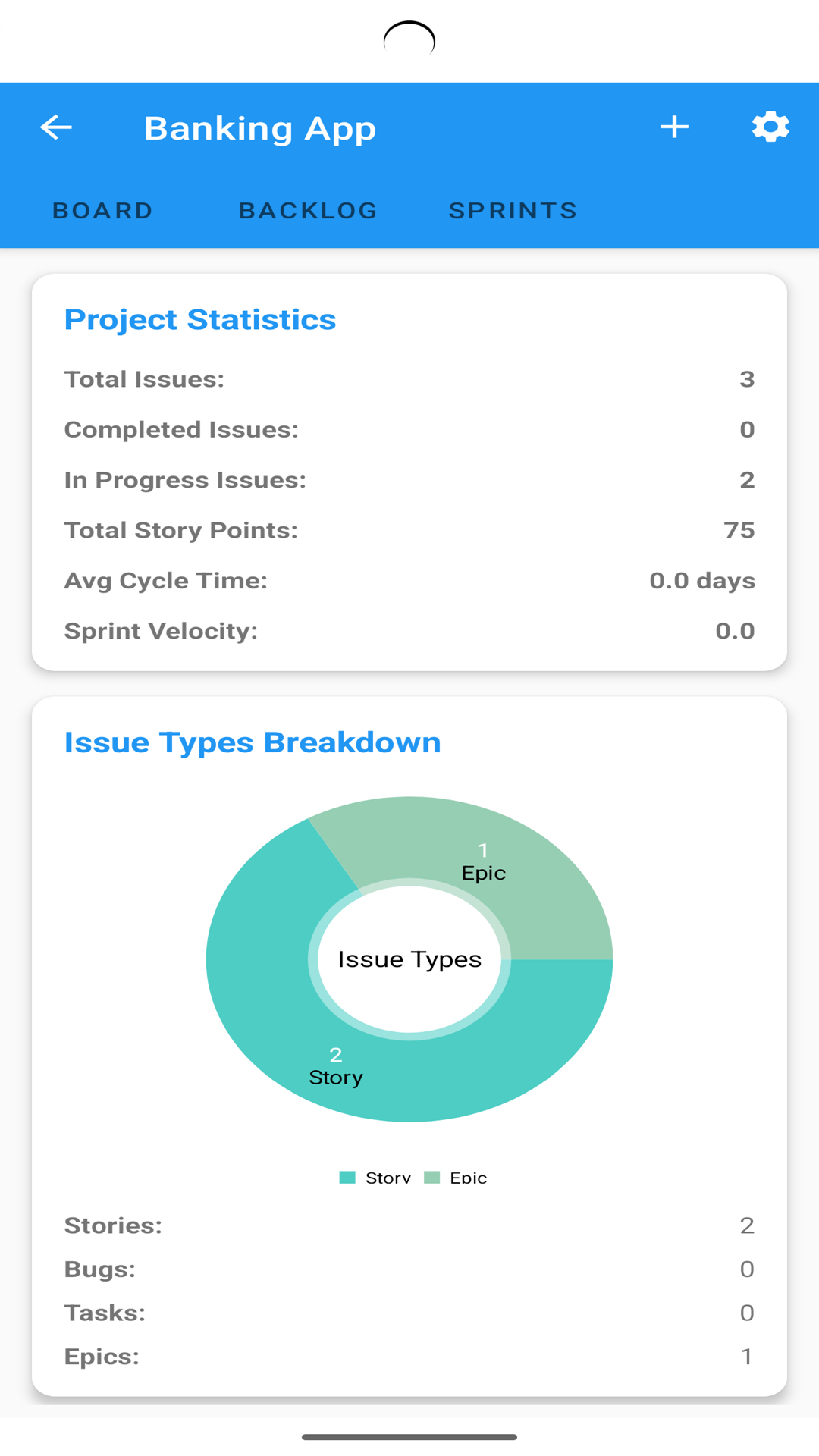
Task: Tap the Total Issues row
Action: point(409,379)
